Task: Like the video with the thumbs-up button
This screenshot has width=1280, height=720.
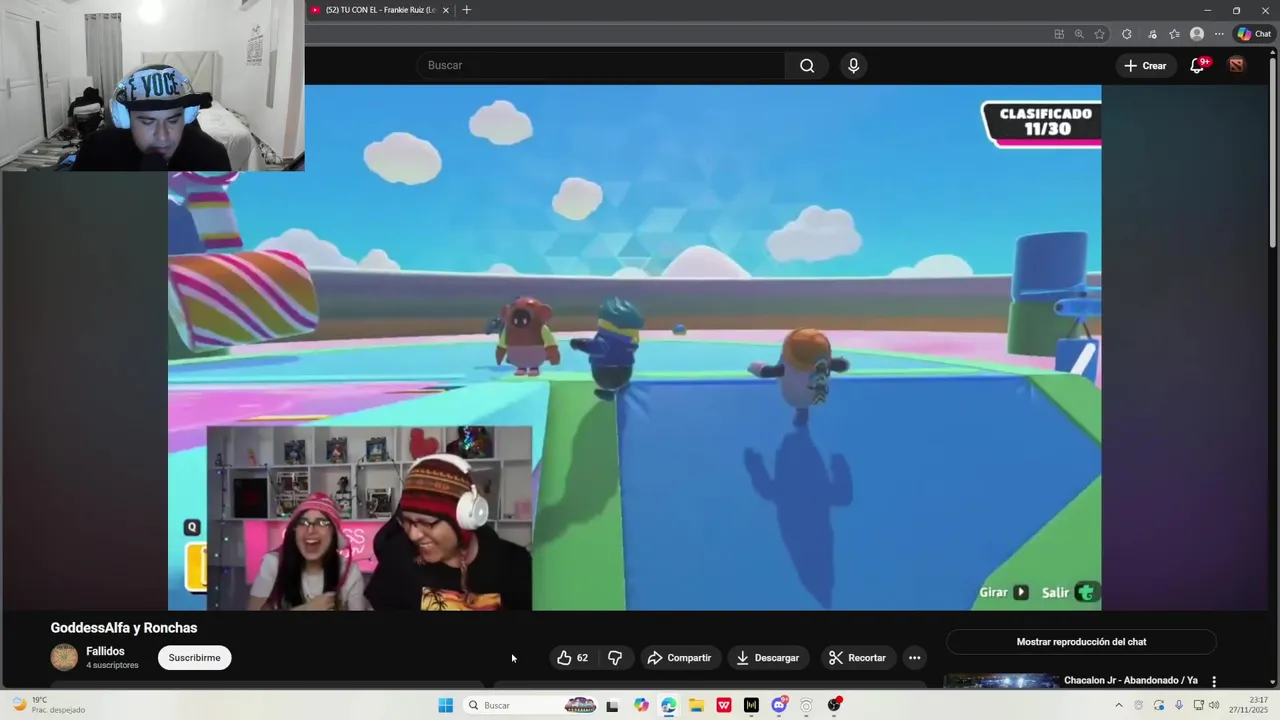Action: [x=573, y=658]
